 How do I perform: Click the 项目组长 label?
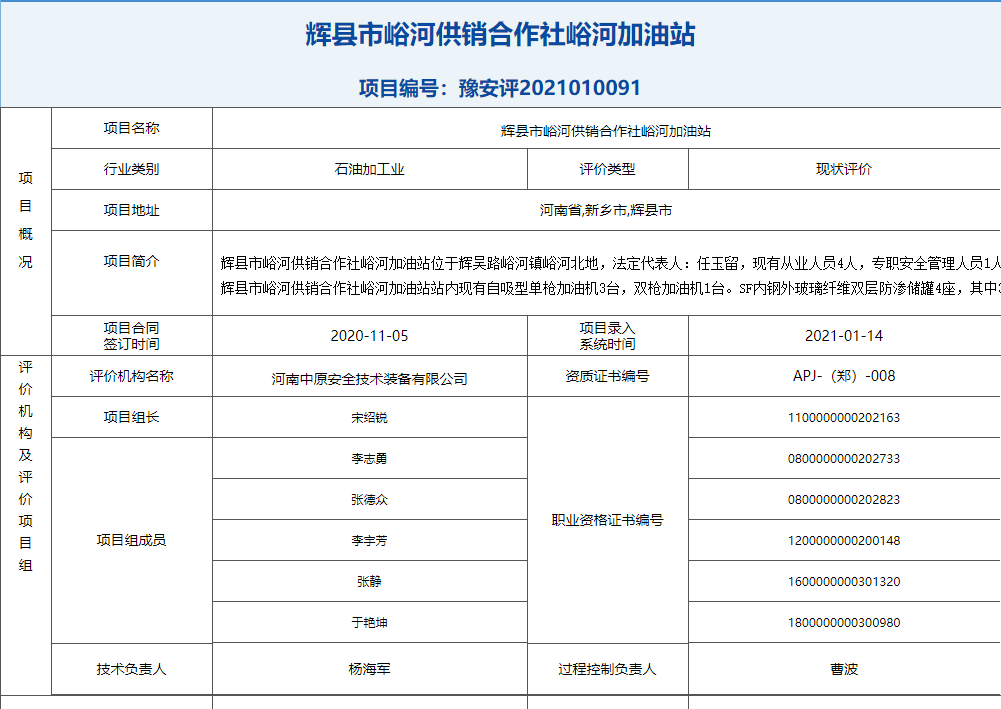coord(132,417)
